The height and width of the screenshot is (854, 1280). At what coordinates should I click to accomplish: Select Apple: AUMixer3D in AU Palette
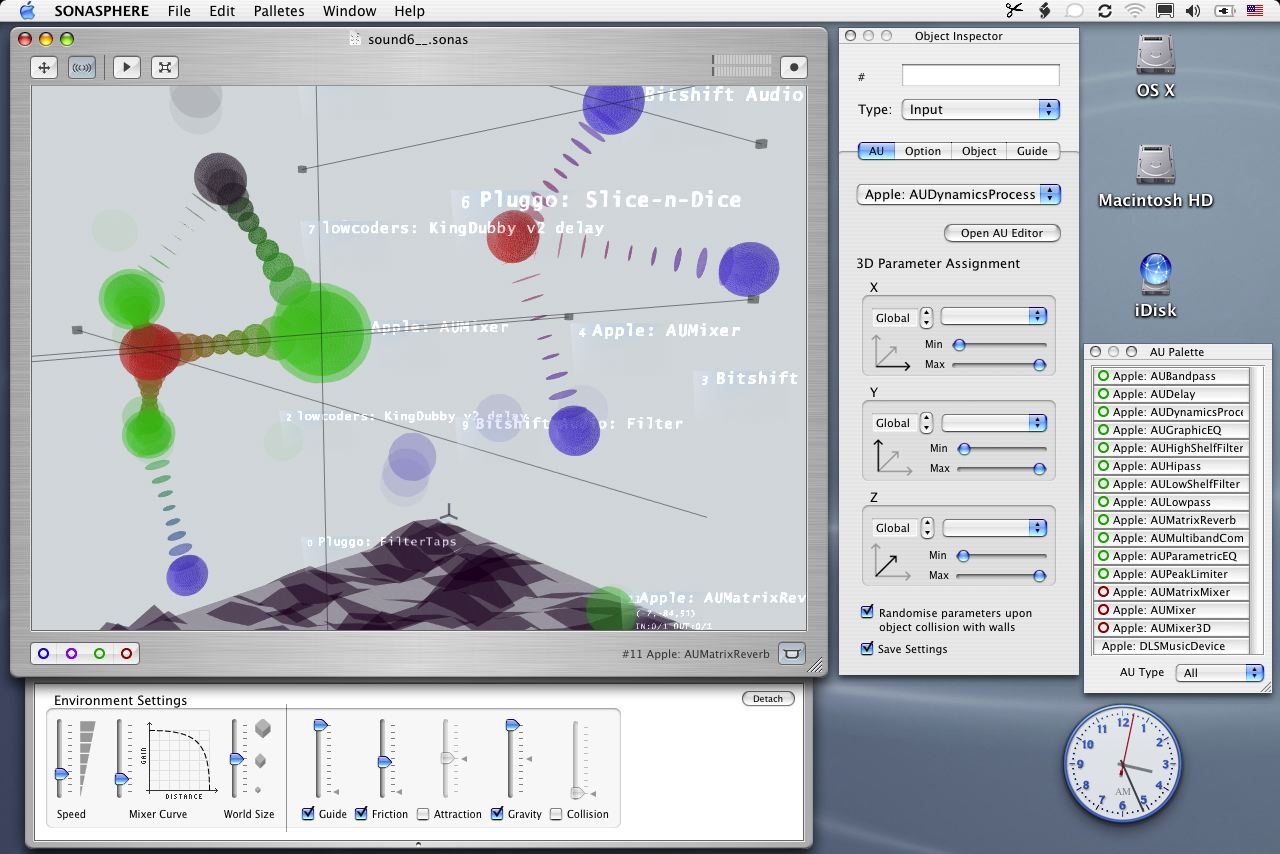1172,628
